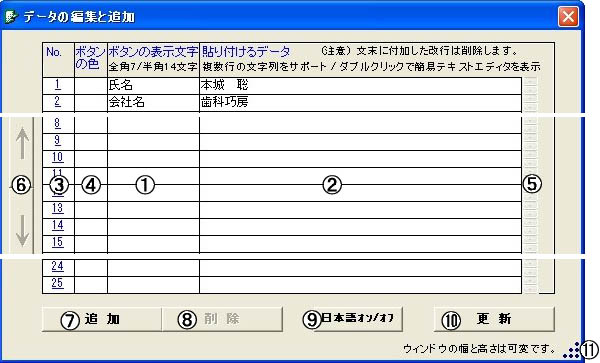The image size is (600, 363).
Task: Click the move-down arrow on the left
Action: 23,230
